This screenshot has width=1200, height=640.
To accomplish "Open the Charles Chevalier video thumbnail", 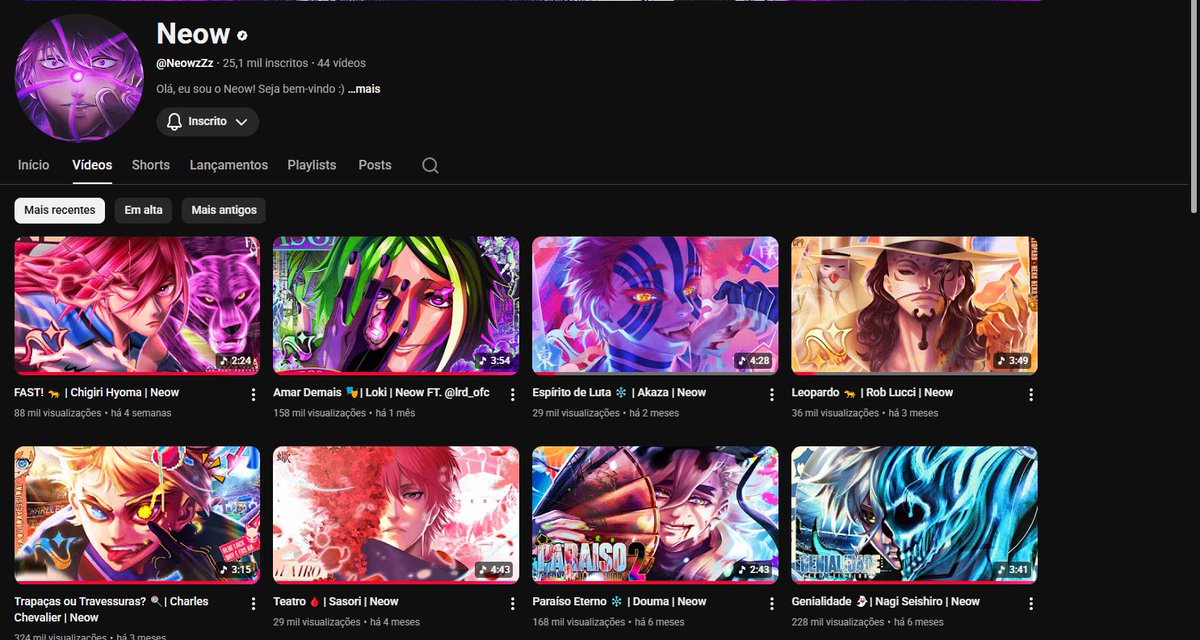I will point(137,515).
